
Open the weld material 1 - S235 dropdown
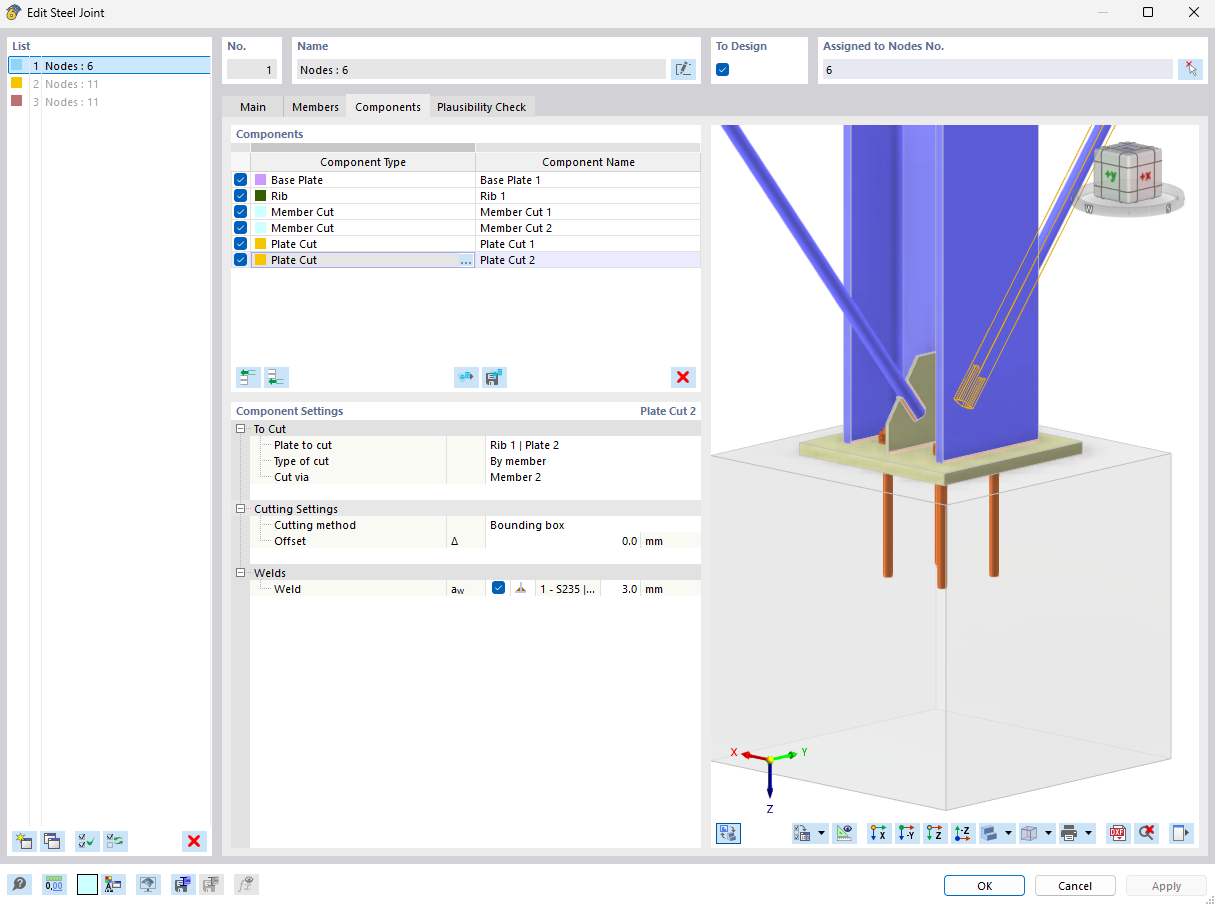[x=568, y=589]
